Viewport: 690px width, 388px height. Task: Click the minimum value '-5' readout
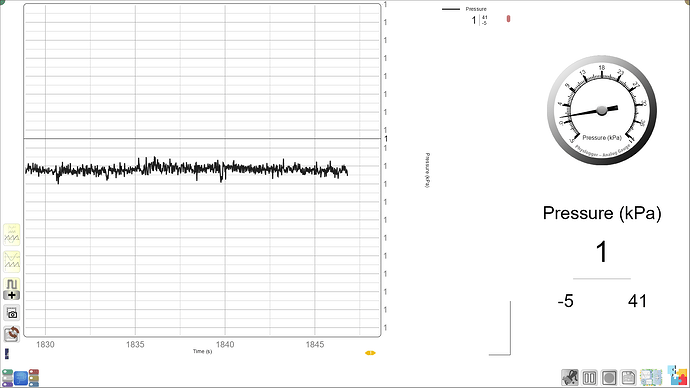(x=565, y=301)
